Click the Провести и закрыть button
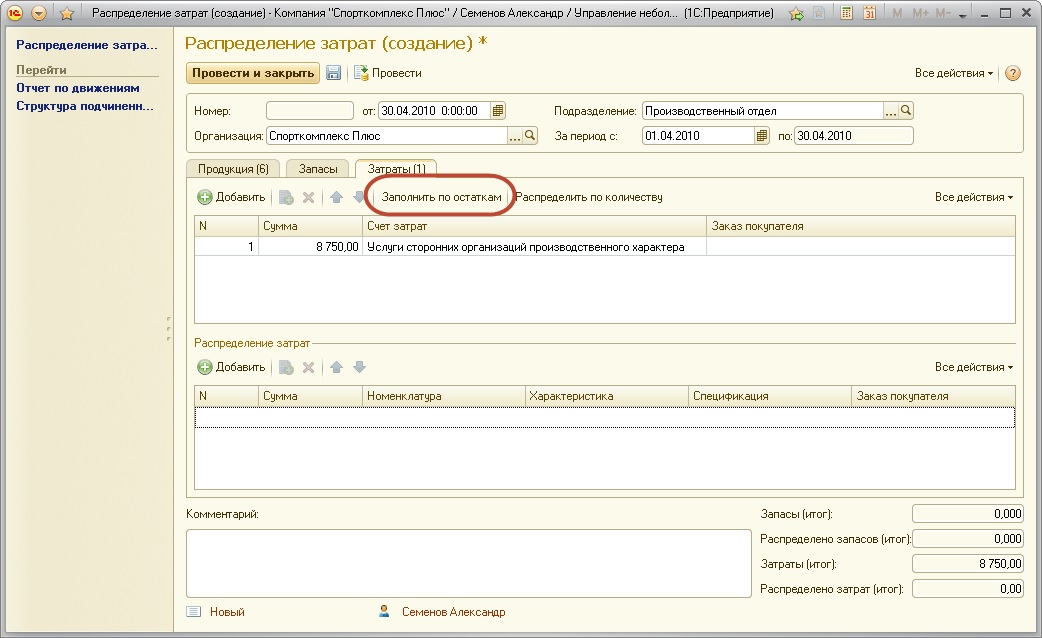 click(252, 73)
